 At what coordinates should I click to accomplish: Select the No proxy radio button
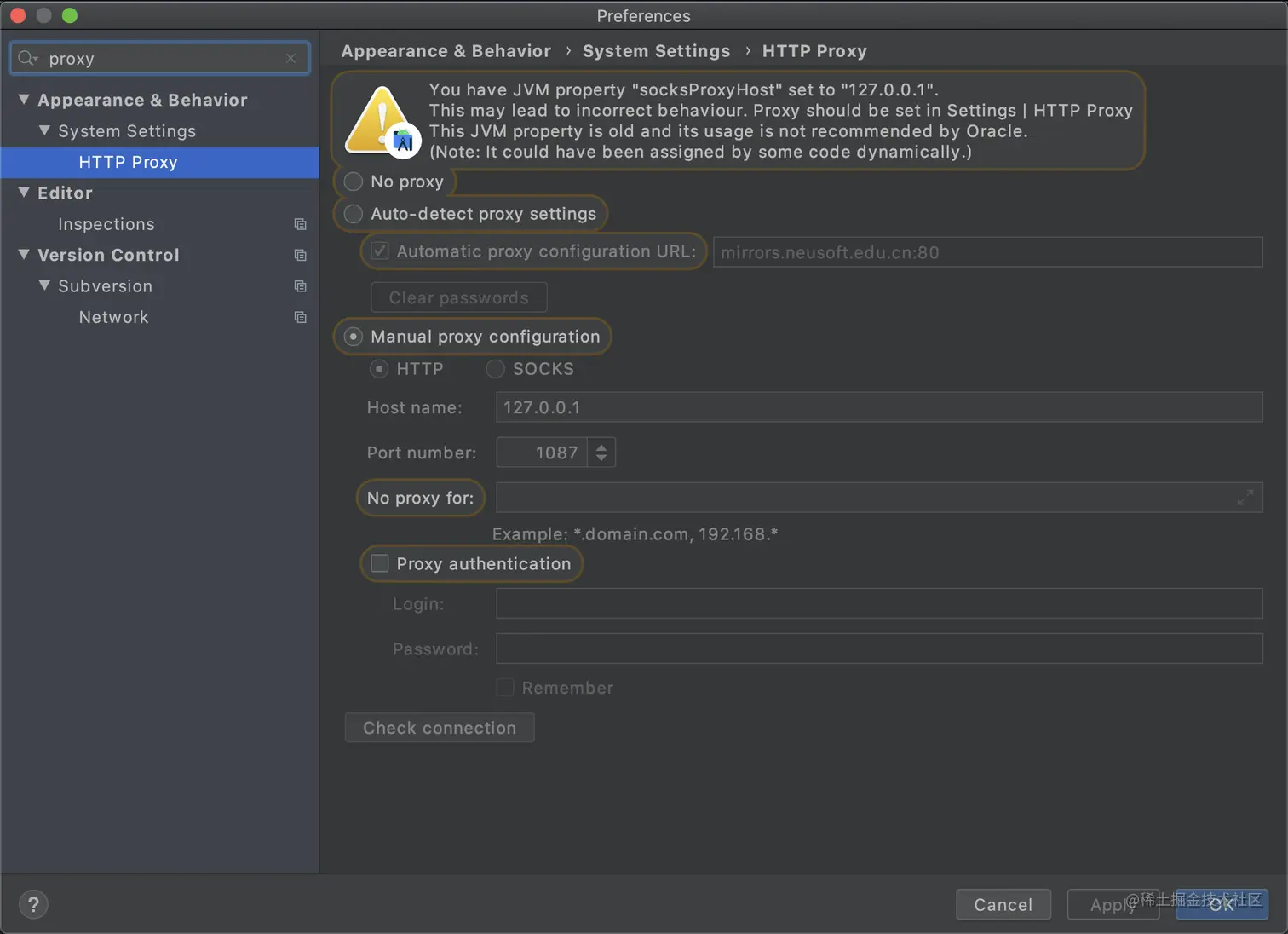click(x=354, y=182)
